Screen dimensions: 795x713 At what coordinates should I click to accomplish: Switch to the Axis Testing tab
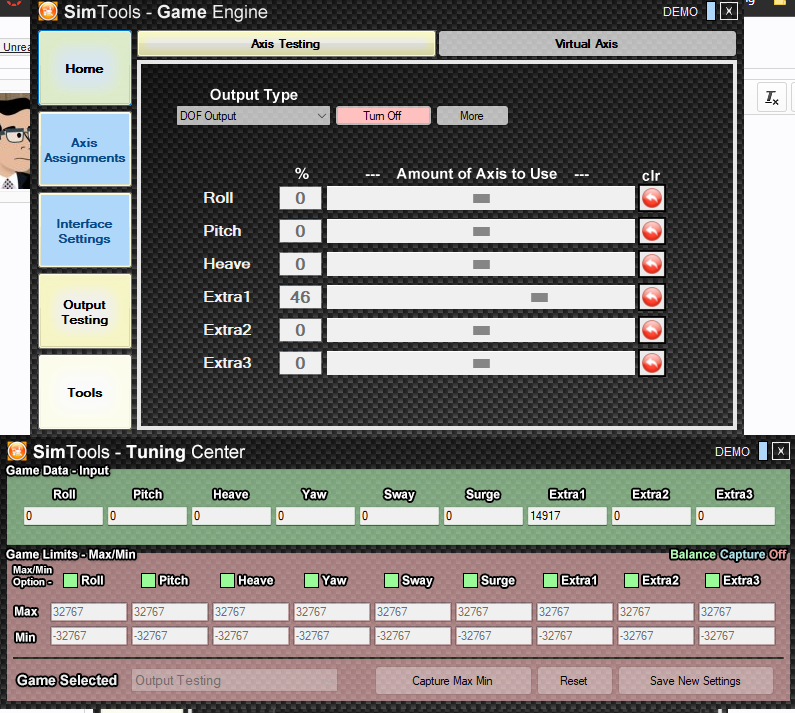[x=286, y=44]
